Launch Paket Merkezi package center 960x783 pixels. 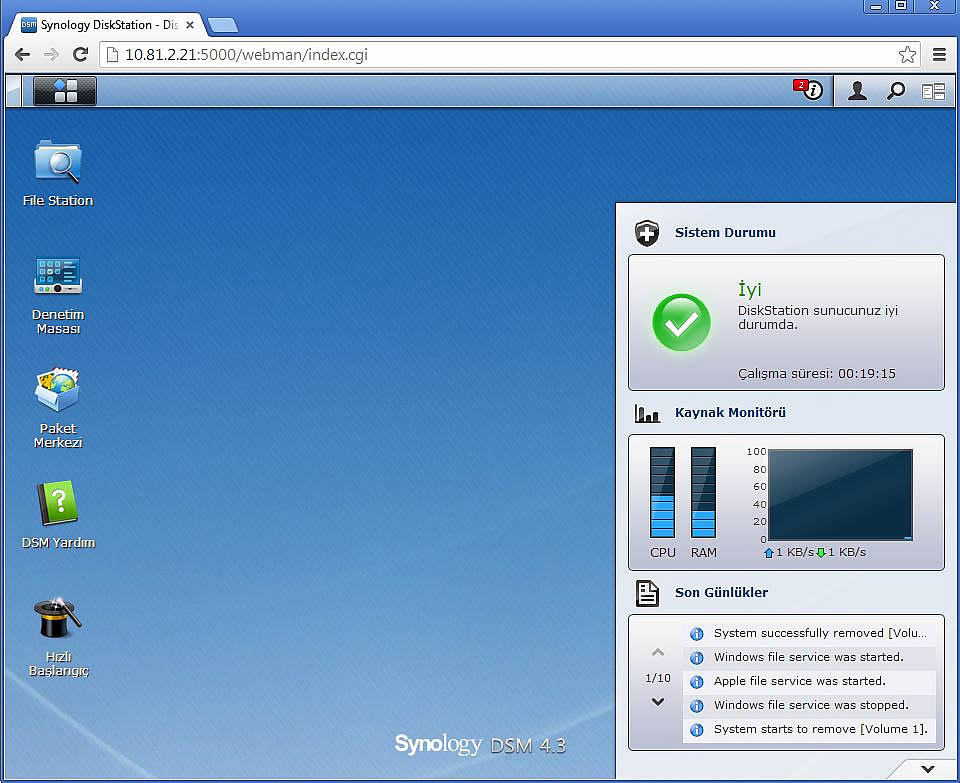[x=58, y=391]
